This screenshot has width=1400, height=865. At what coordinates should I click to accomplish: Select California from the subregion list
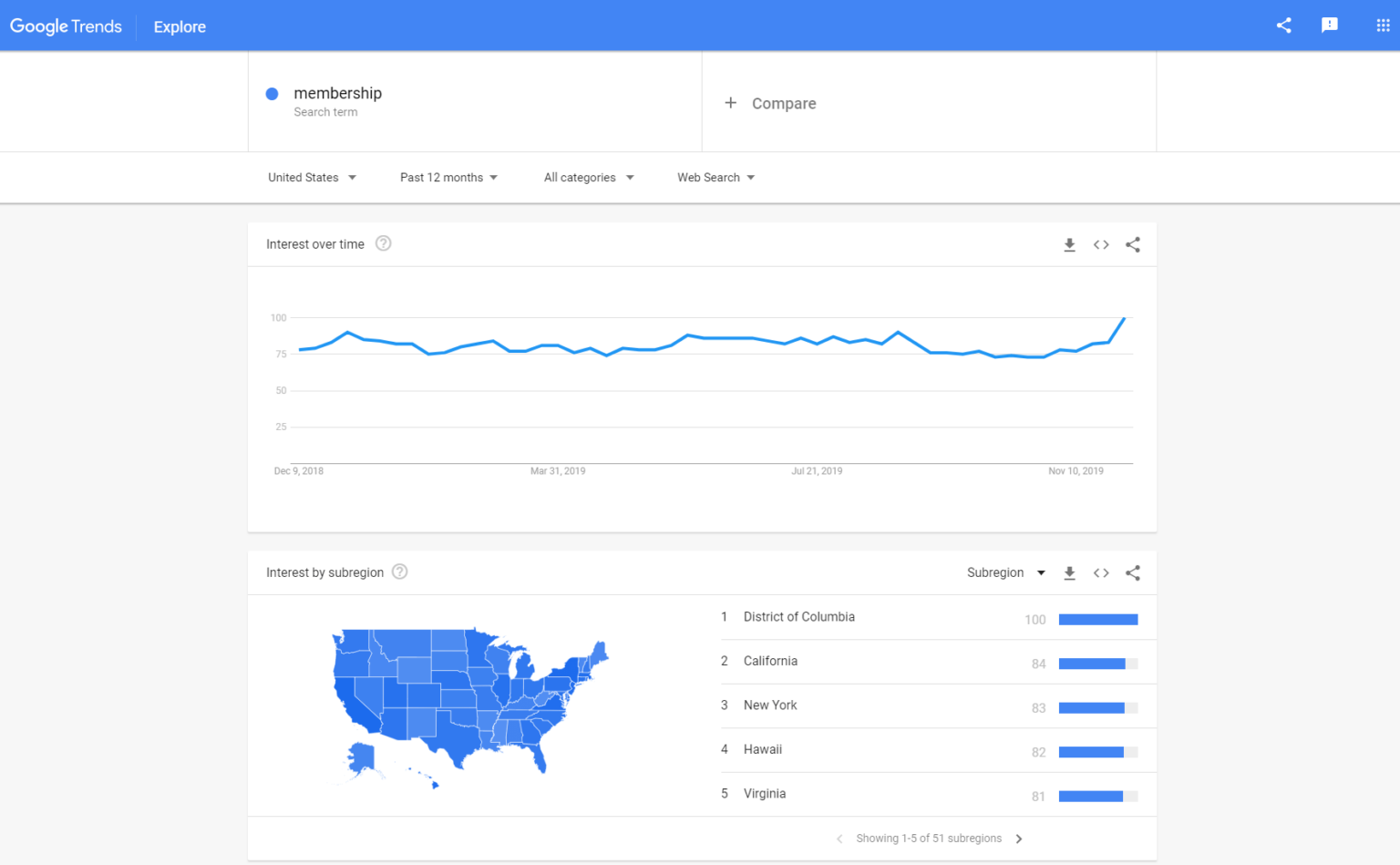click(x=770, y=661)
